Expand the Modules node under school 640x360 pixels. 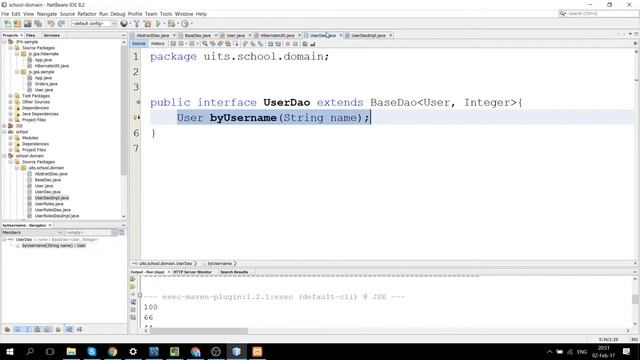(11, 138)
